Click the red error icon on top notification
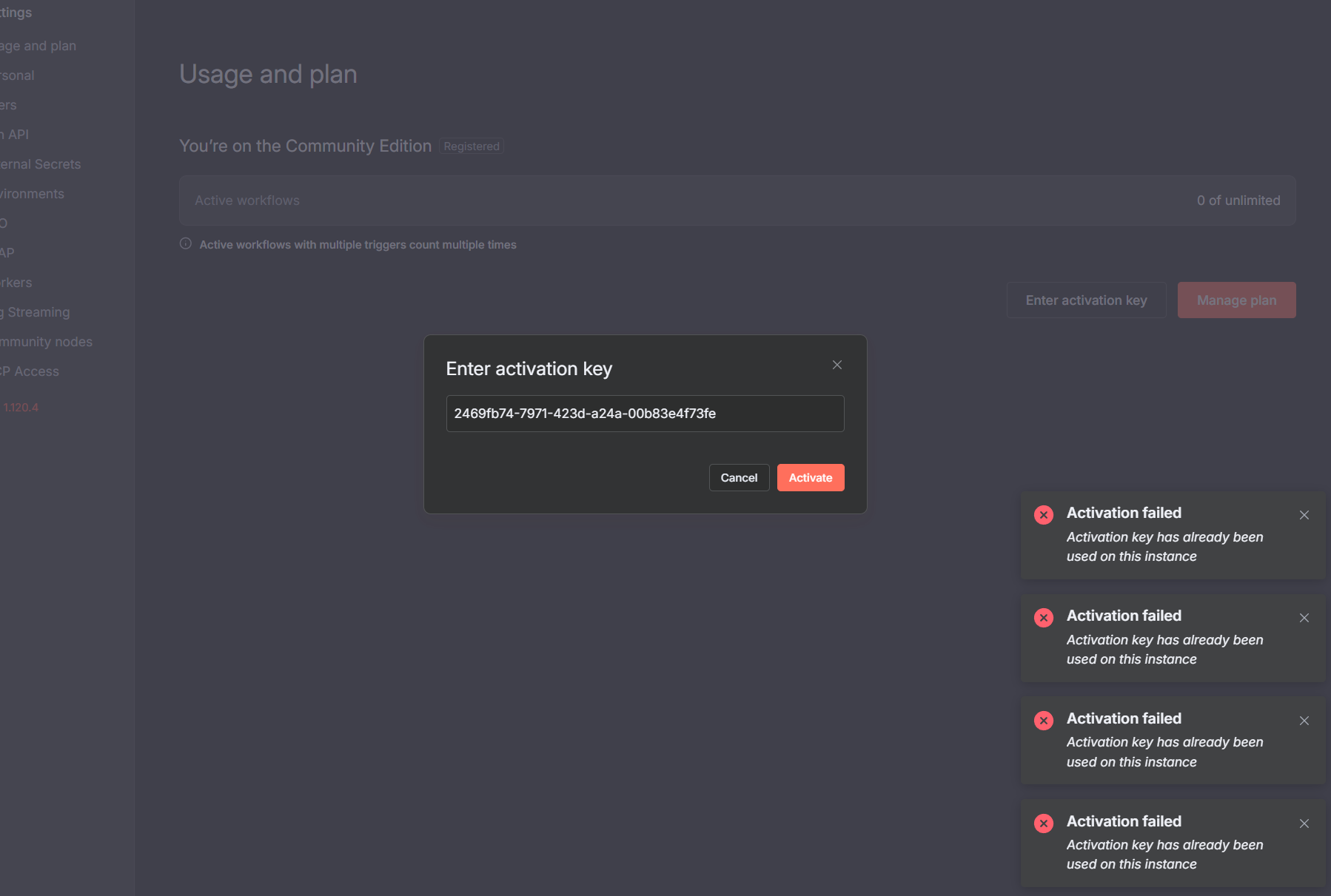 click(x=1044, y=515)
